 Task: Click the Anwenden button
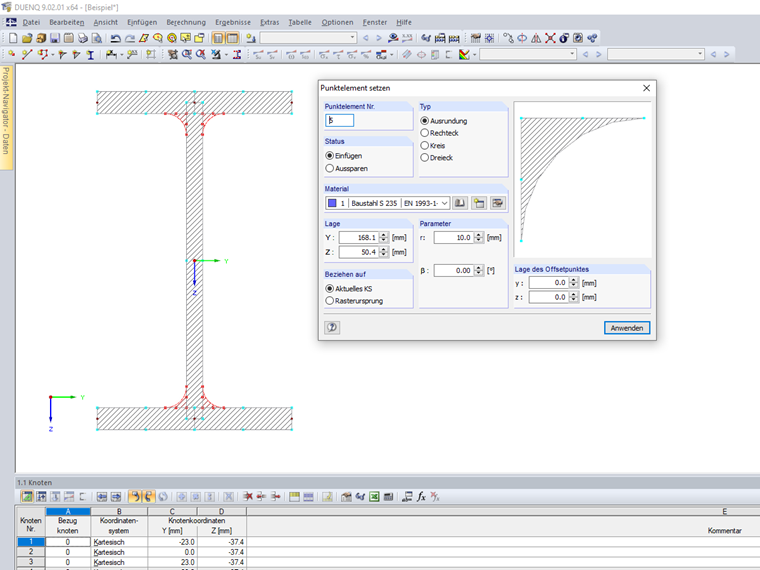627,328
